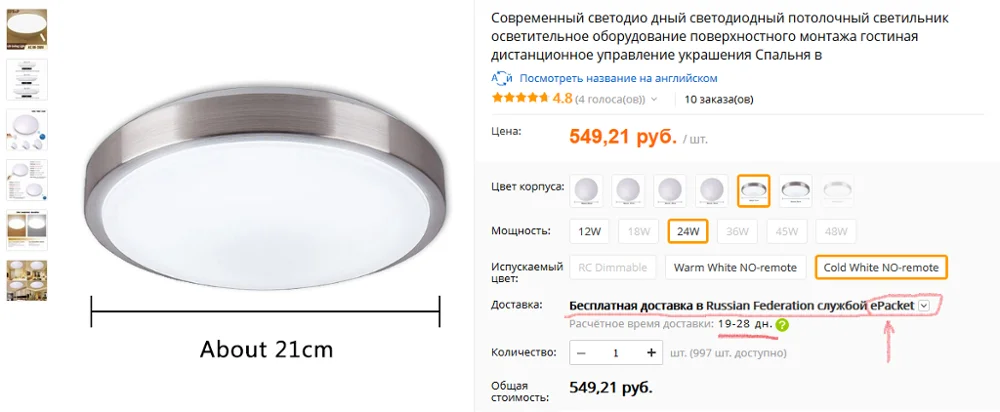The height and width of the screenshot is (412, 1000).
Task: Select the first white lamp body color swatch
Action: pyautogui.click(x=586, y=191)
